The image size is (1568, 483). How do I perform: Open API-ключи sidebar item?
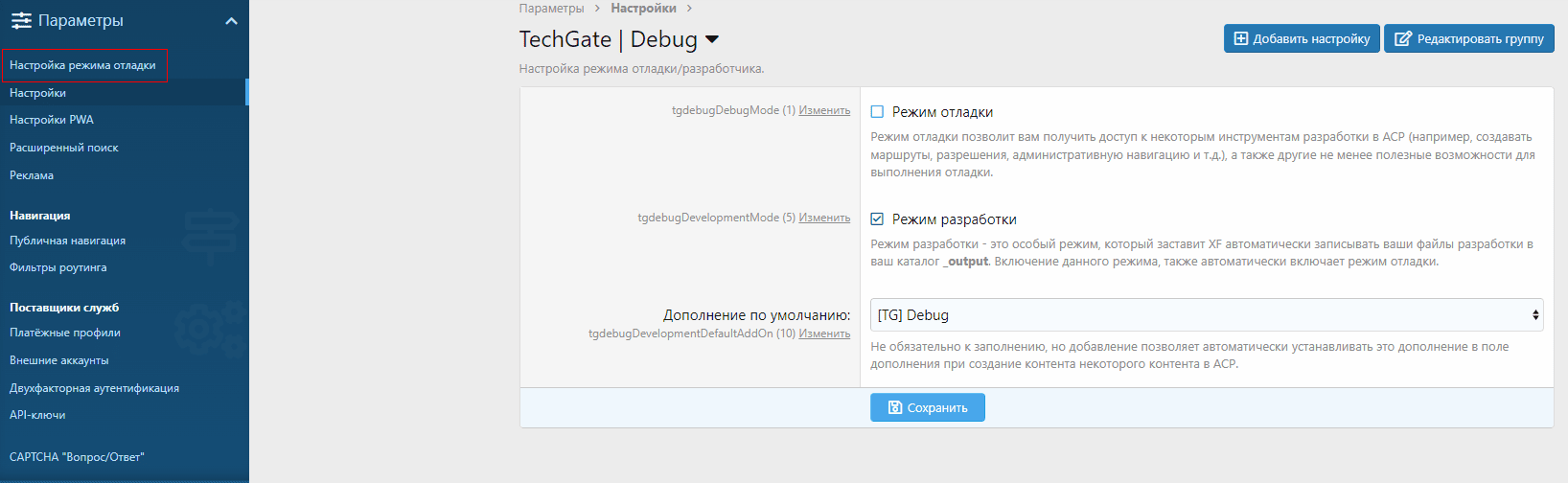(37, 415)
